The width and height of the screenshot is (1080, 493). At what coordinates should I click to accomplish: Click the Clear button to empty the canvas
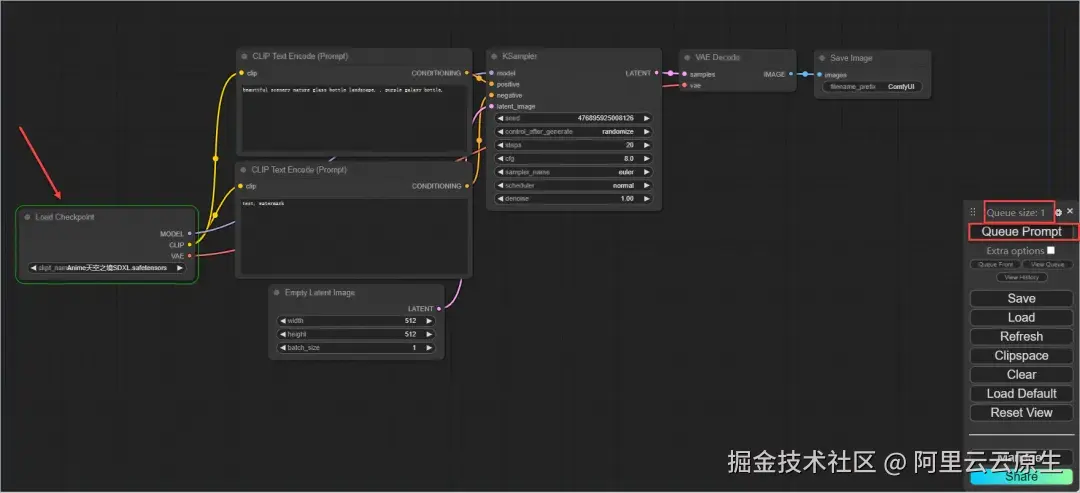[x=1021, y=375]
